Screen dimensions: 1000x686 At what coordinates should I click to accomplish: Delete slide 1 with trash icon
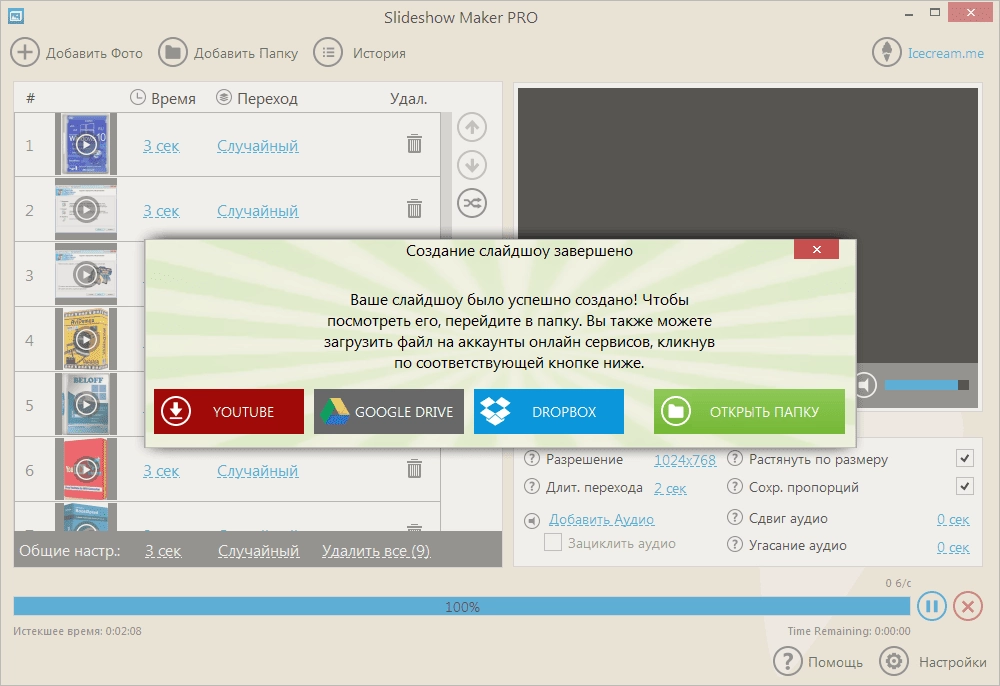click(415, 143)
